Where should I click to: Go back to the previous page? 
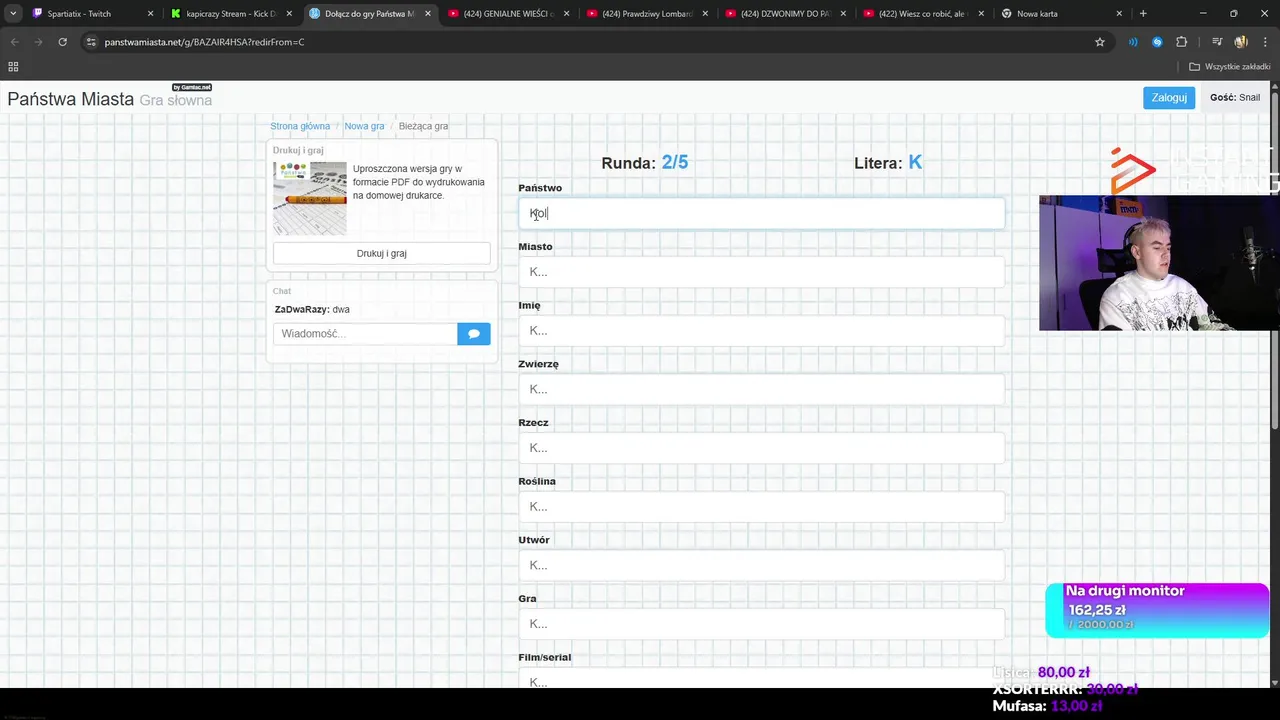[14, 42]
